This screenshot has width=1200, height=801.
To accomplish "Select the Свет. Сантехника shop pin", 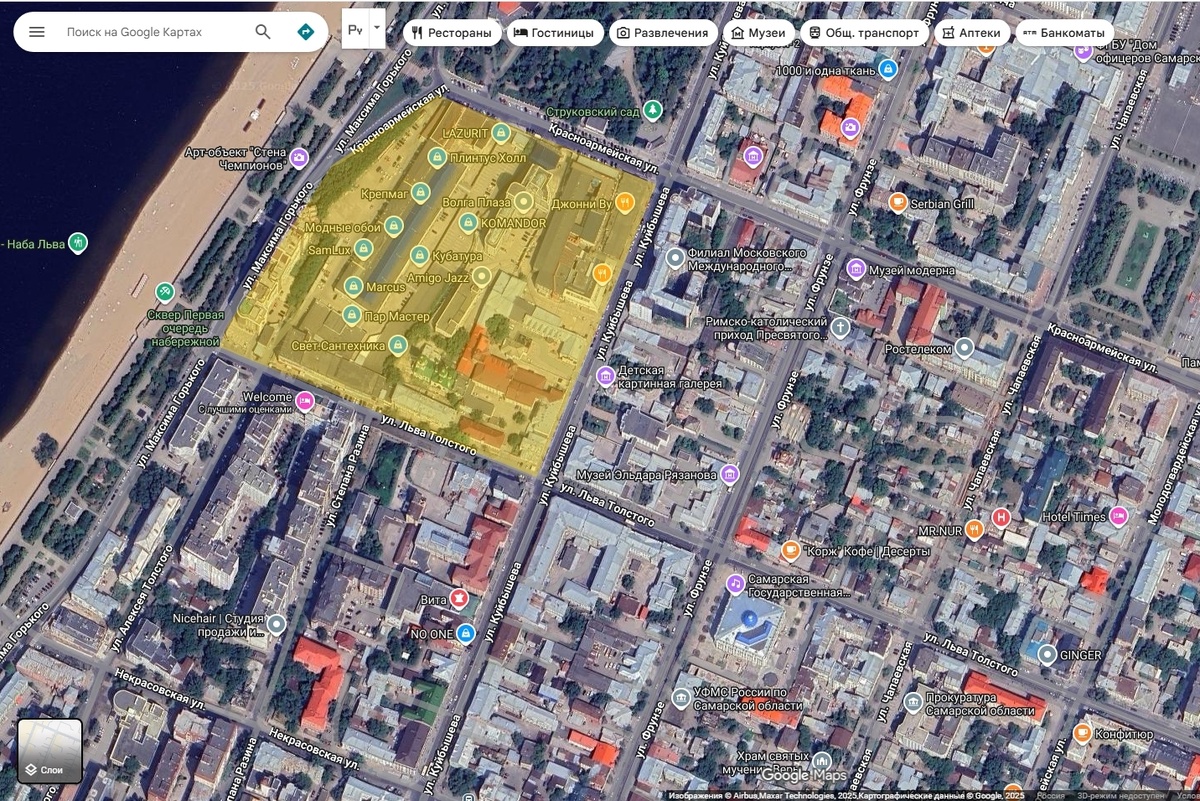I will coord(399,346).
